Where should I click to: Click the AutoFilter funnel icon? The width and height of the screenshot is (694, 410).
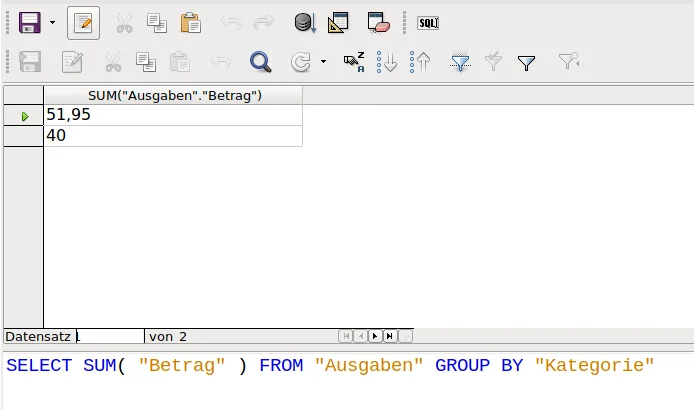460,62
